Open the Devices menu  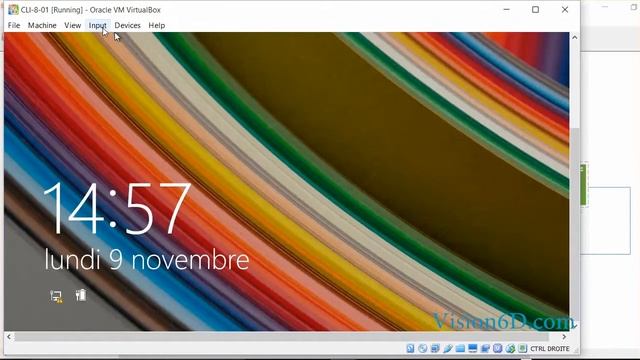click(127, 25)
